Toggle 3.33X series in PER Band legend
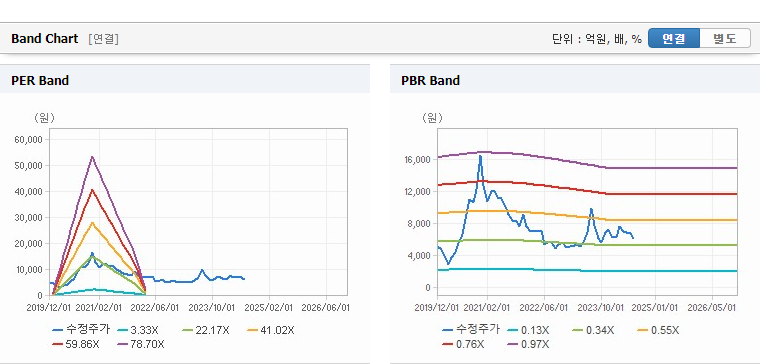This screenshot has height=364, width=760. click(x=137, y=331)
